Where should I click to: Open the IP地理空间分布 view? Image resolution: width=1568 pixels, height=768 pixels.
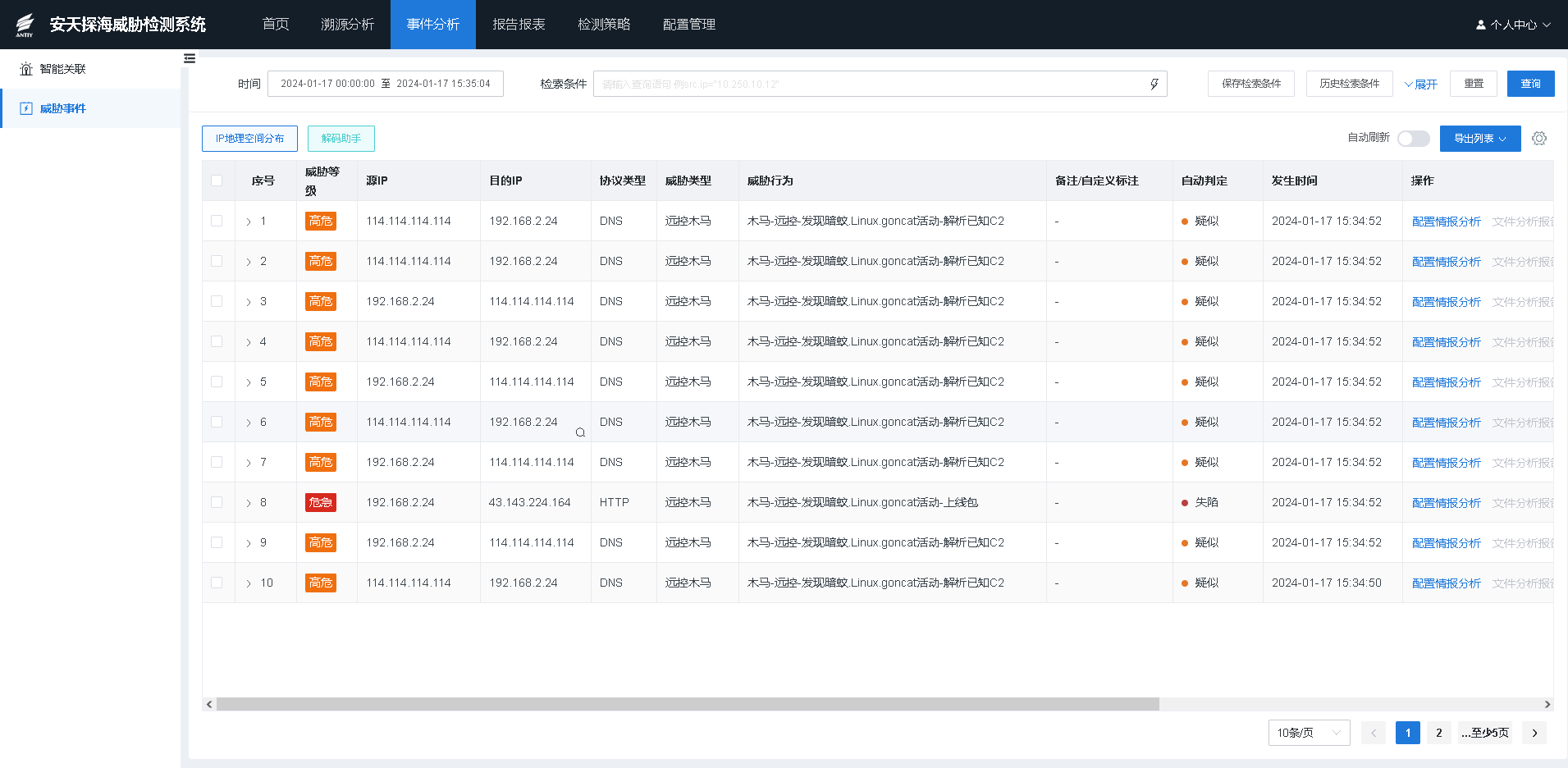249,139
